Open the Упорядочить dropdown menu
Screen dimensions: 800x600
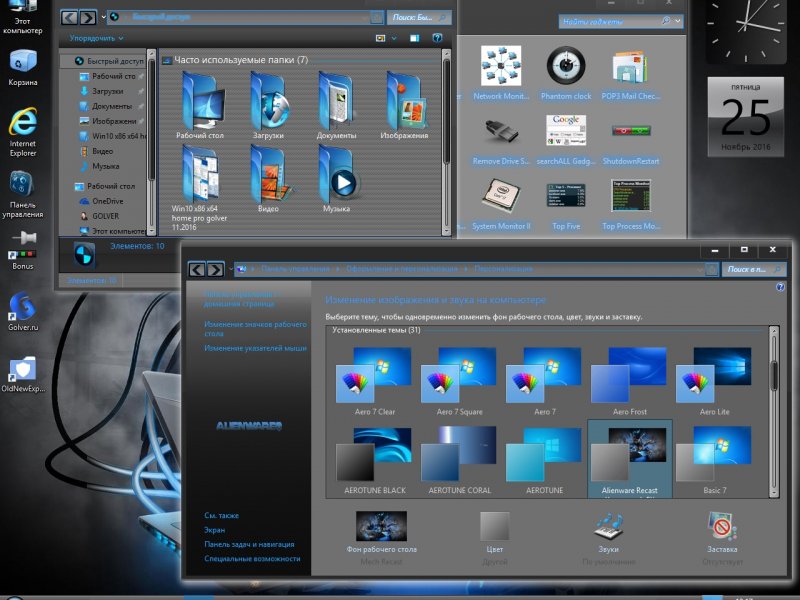click(96, 38)
